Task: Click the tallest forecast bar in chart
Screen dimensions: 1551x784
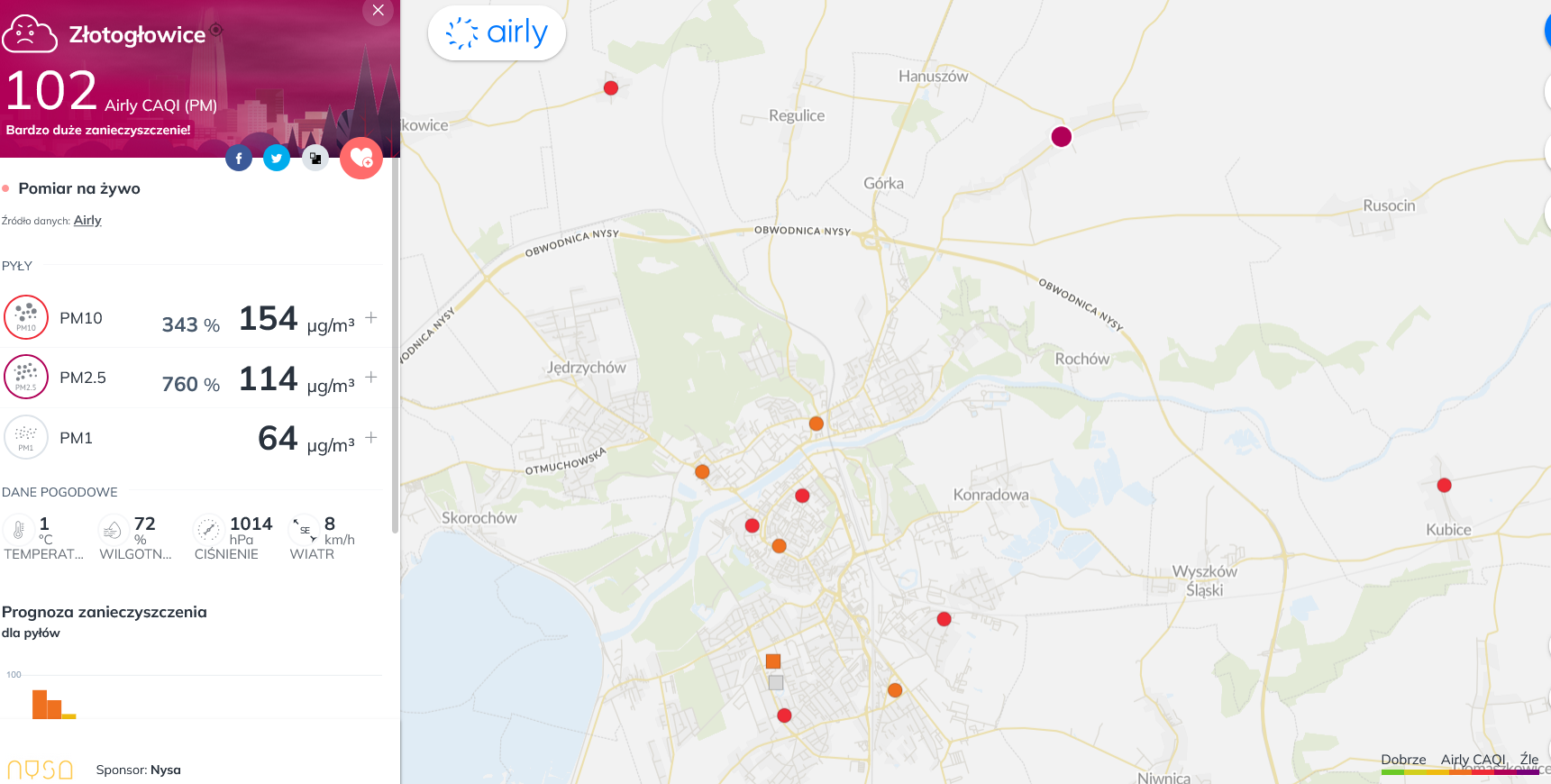Action: 40,704
